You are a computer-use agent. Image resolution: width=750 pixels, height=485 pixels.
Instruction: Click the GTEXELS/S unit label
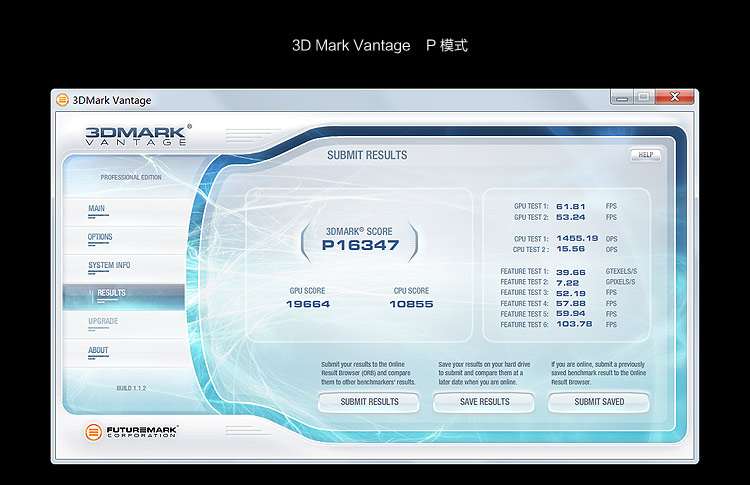(621, 271)
